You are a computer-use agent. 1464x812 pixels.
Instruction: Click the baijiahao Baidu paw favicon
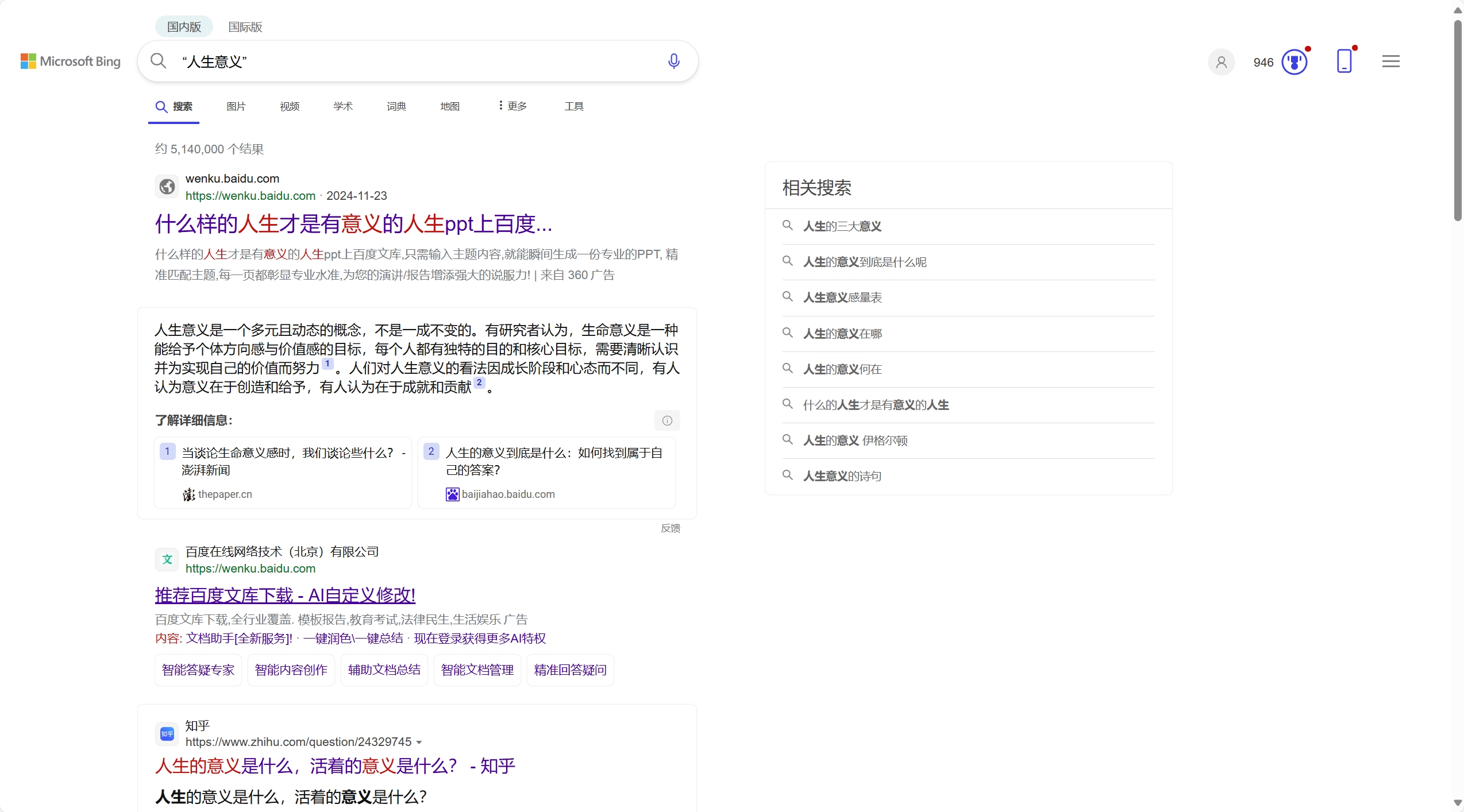click(x=452, y=494)
